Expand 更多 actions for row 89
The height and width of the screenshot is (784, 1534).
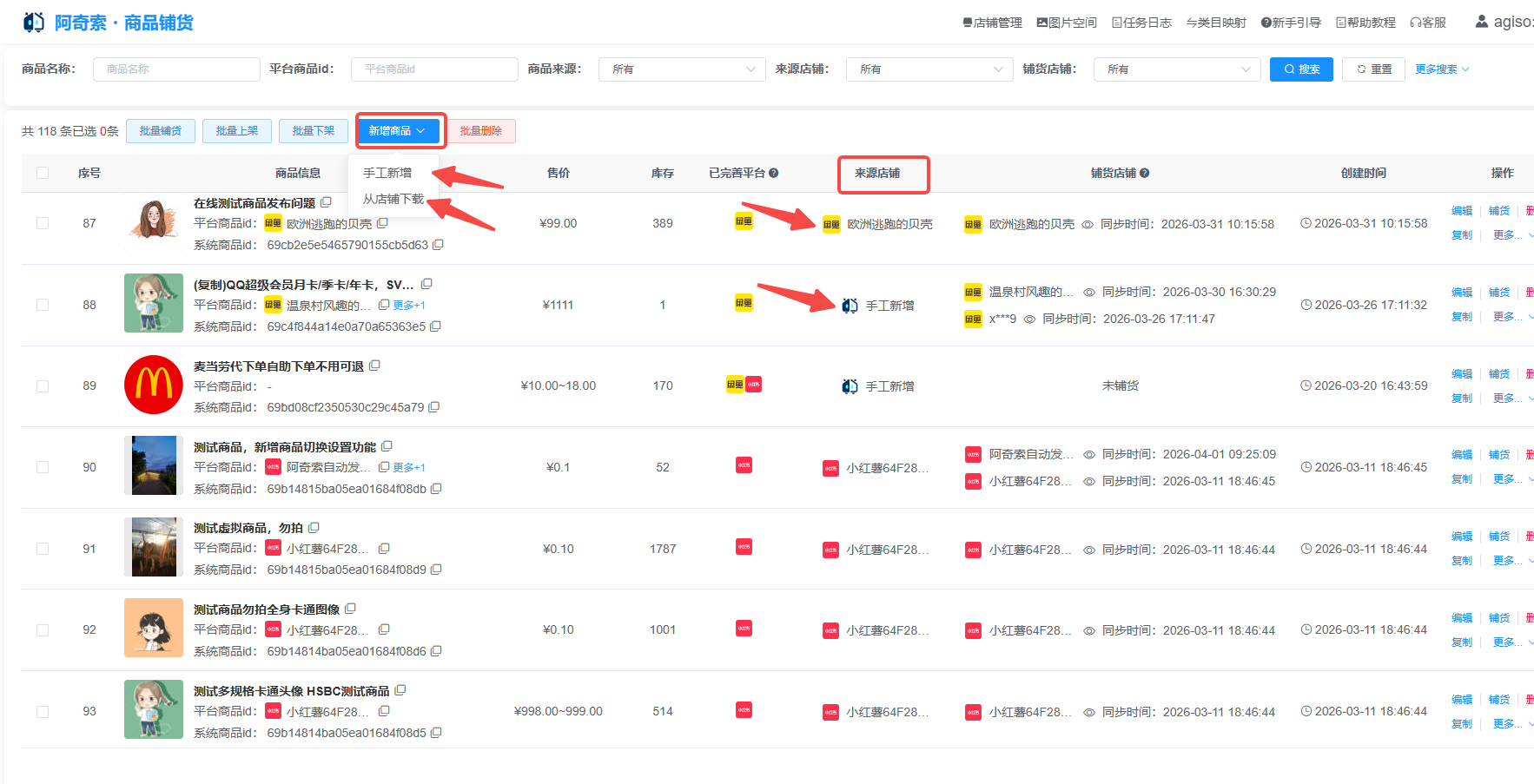coord(1513,398)
